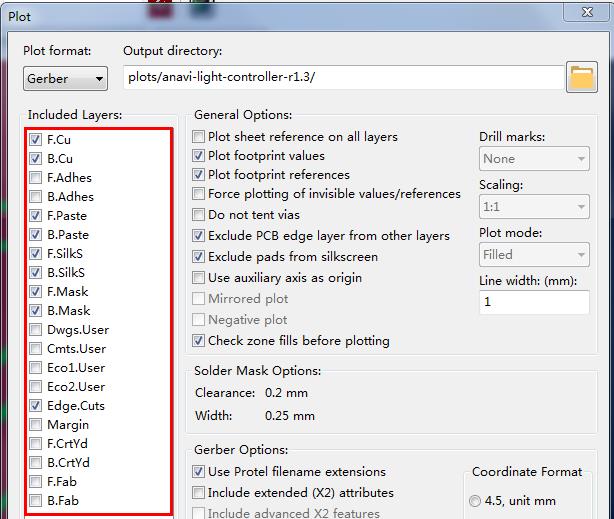Open the Plot mode Filled dropdown

tap(534, 255)
